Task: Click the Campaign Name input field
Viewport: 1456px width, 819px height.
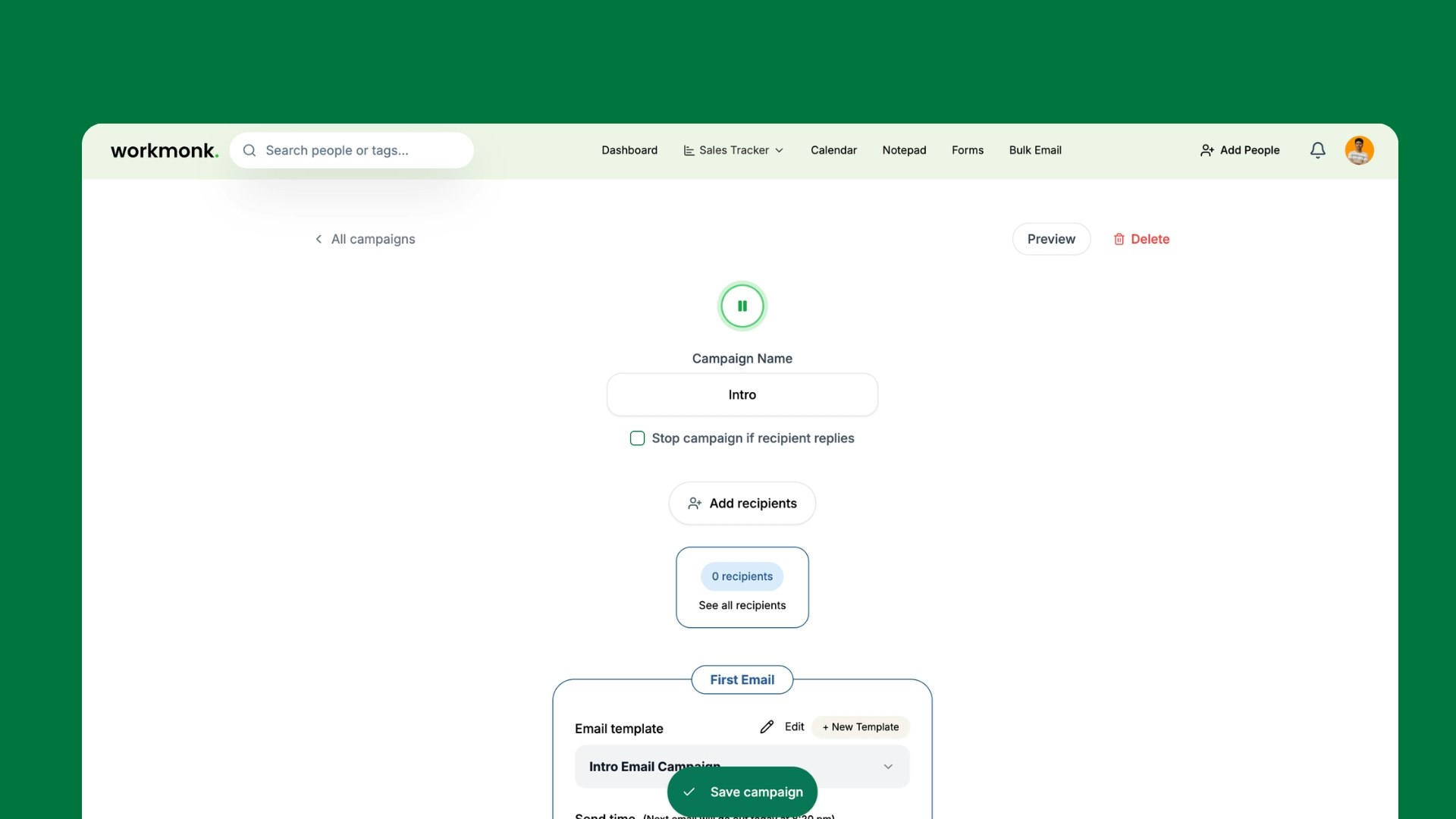Action: (742, 394)
